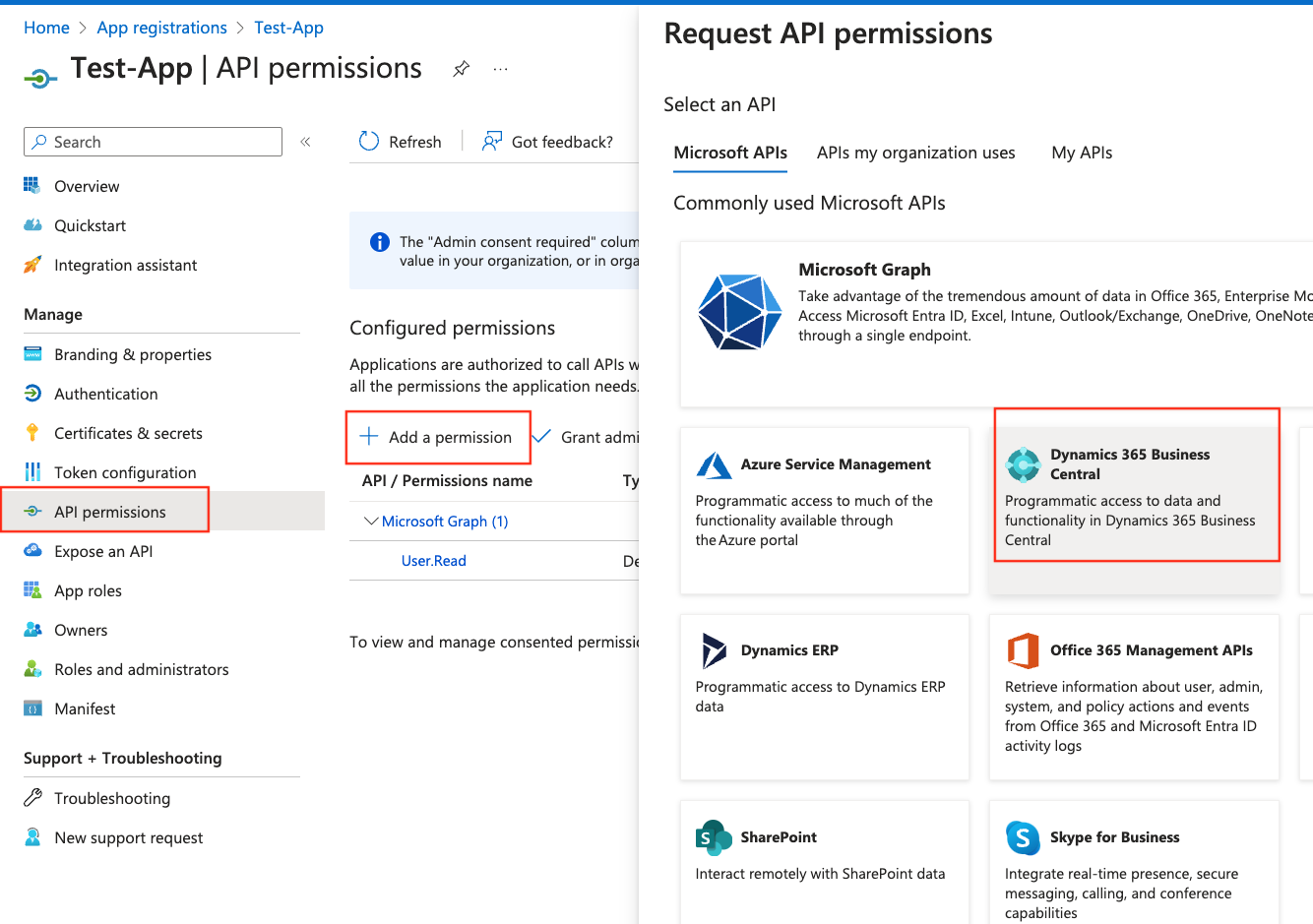The height and width of the screenshot is (924, 1313).
Task: Open the App registrations breadcrumb link
Action: 161,28
